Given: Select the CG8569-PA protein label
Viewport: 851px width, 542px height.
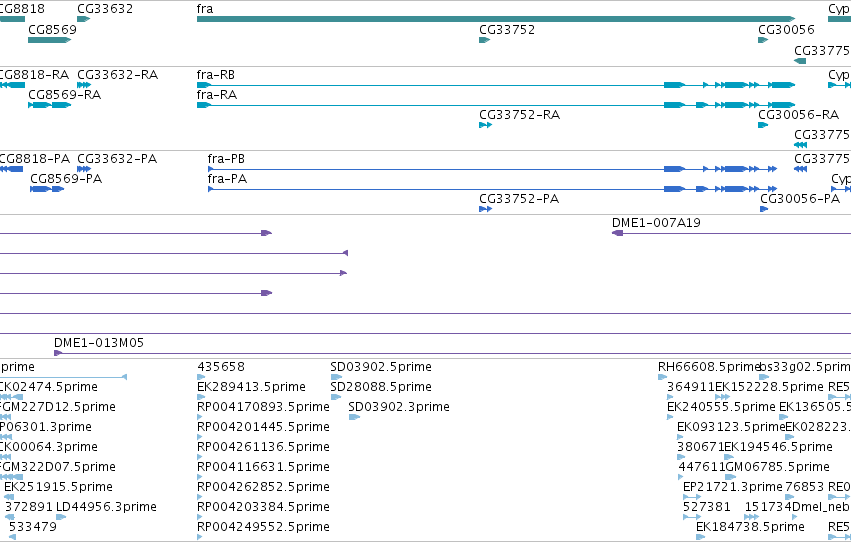Looking at the screenshot, I should click(66, 179).
